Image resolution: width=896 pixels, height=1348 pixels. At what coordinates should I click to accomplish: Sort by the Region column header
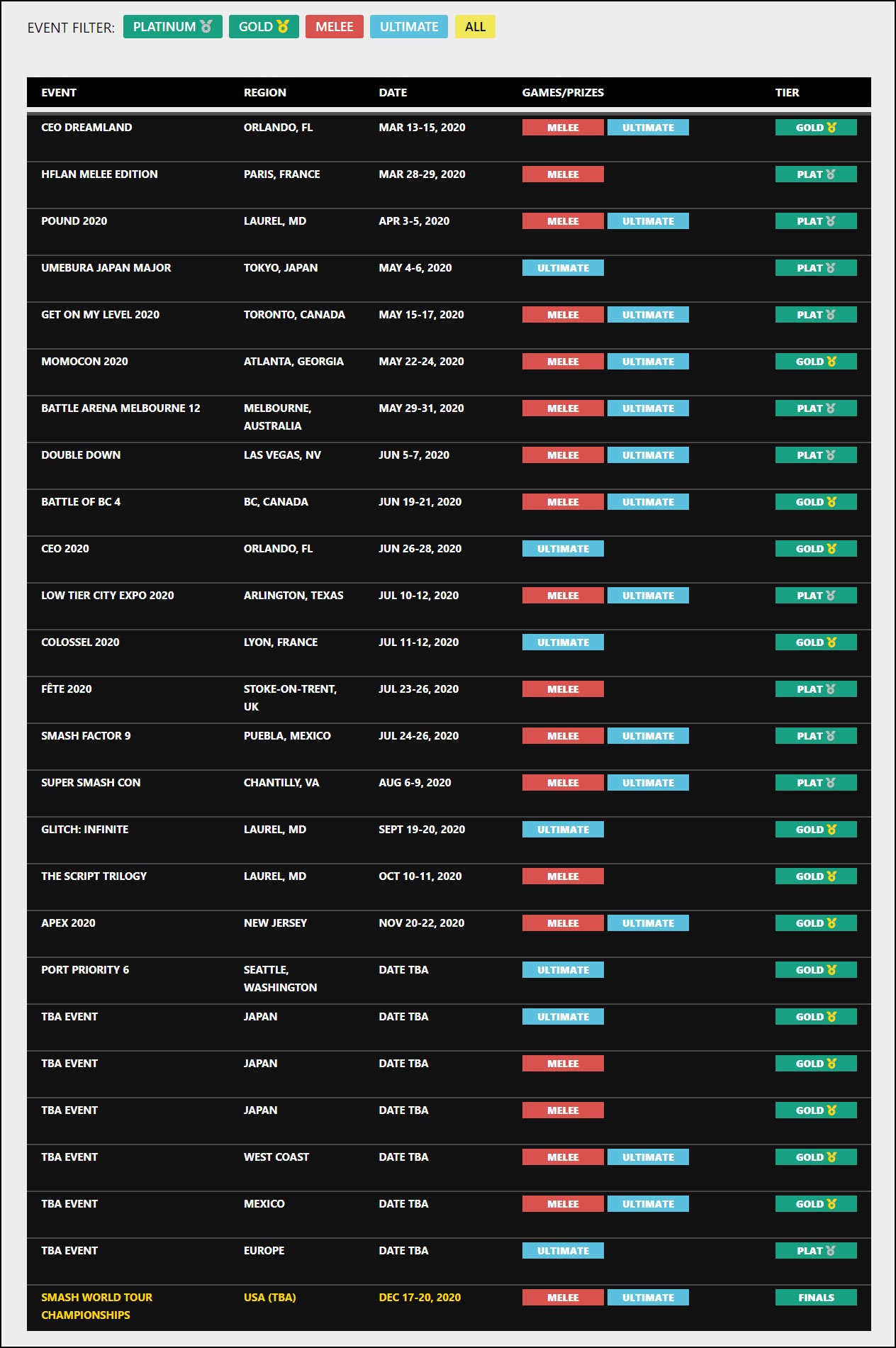(265, 93)
